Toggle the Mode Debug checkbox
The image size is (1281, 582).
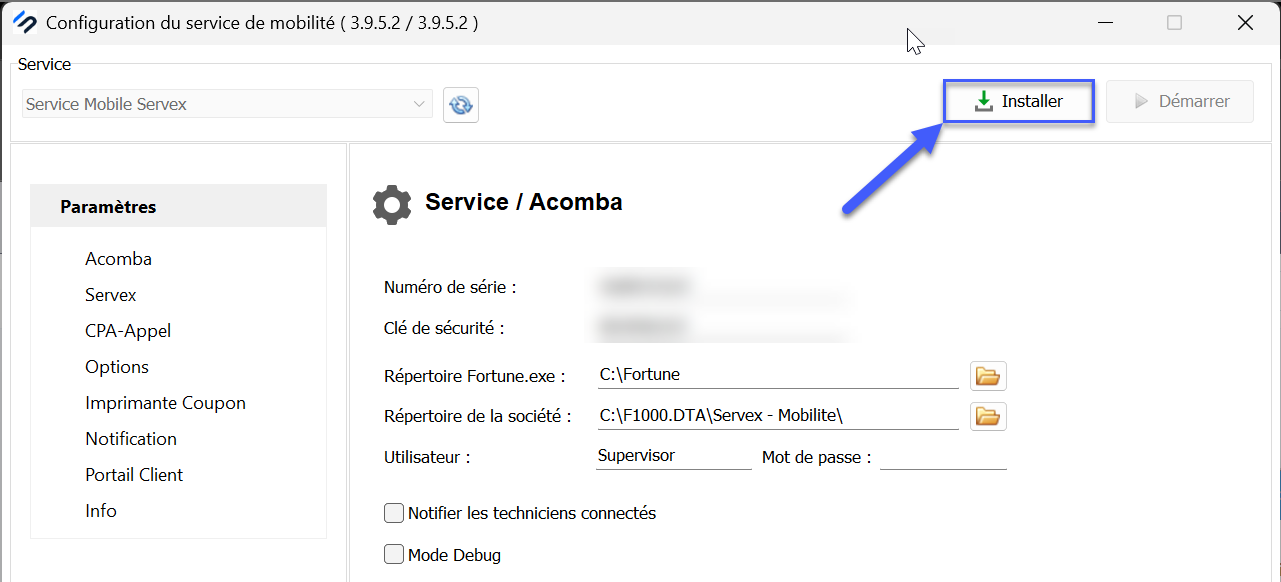click(394, 554)
